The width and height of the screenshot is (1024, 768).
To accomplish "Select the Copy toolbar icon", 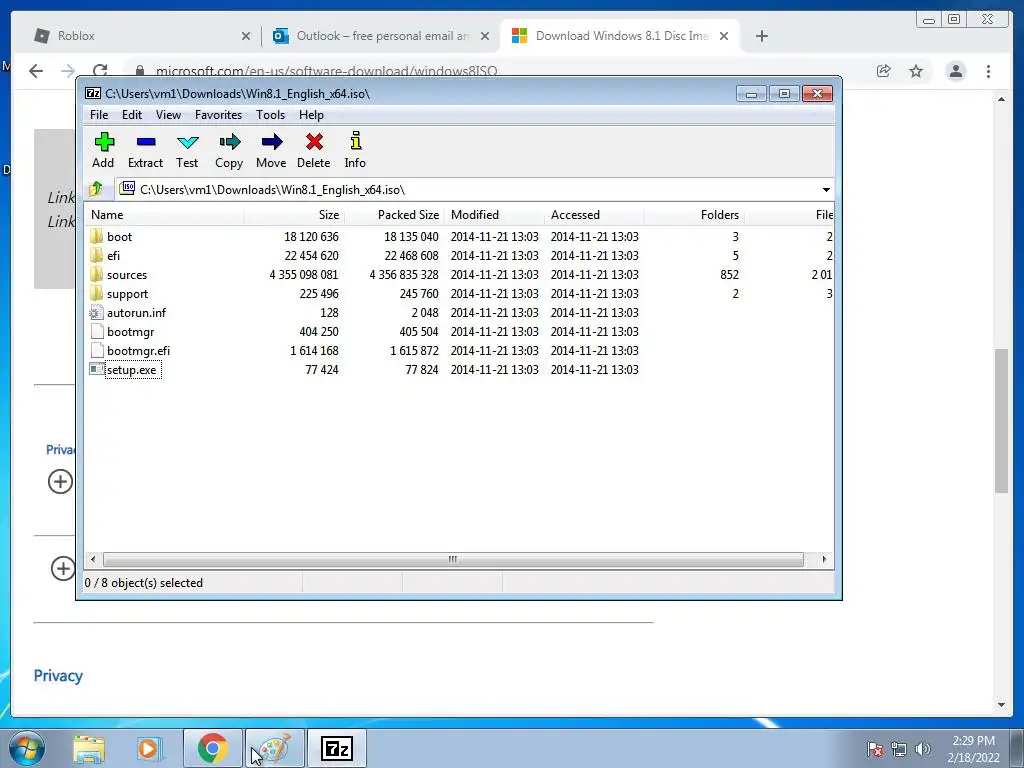I will (x=230, y=142).
